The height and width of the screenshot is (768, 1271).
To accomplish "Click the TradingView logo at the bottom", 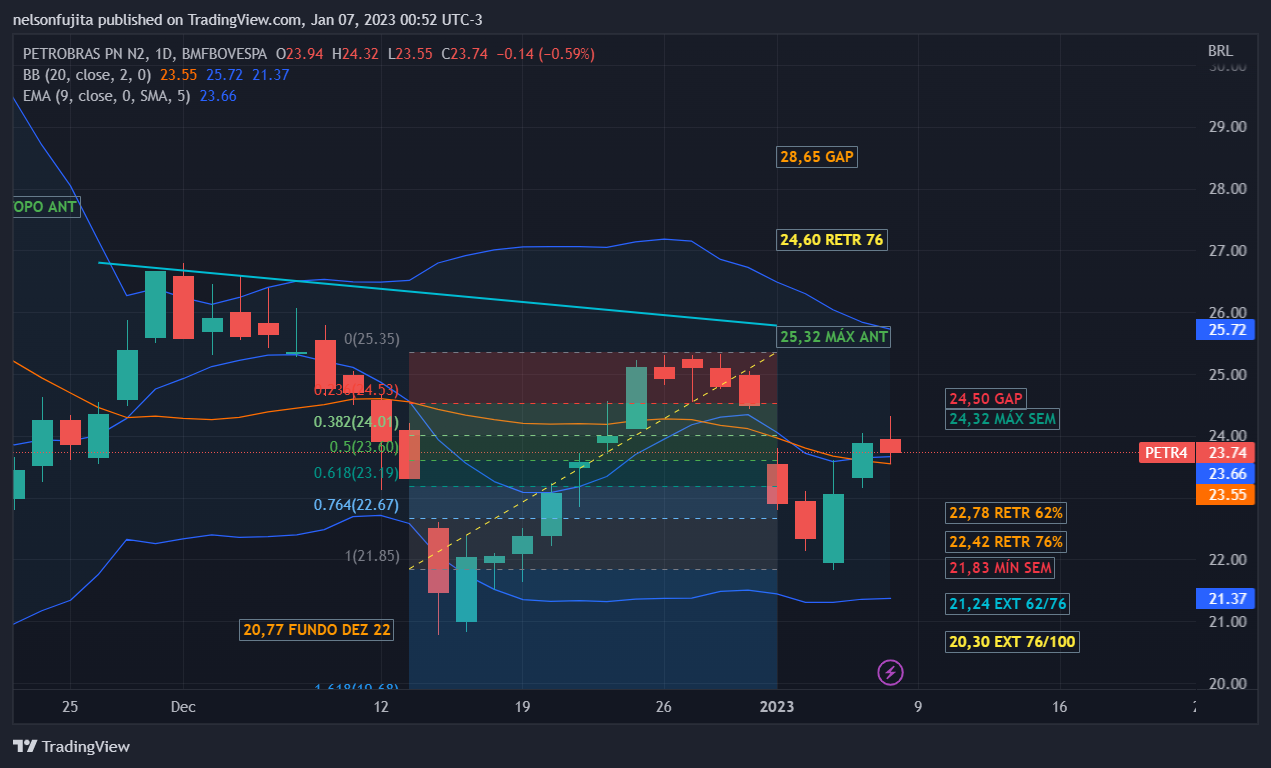I will tap(71, 746).
